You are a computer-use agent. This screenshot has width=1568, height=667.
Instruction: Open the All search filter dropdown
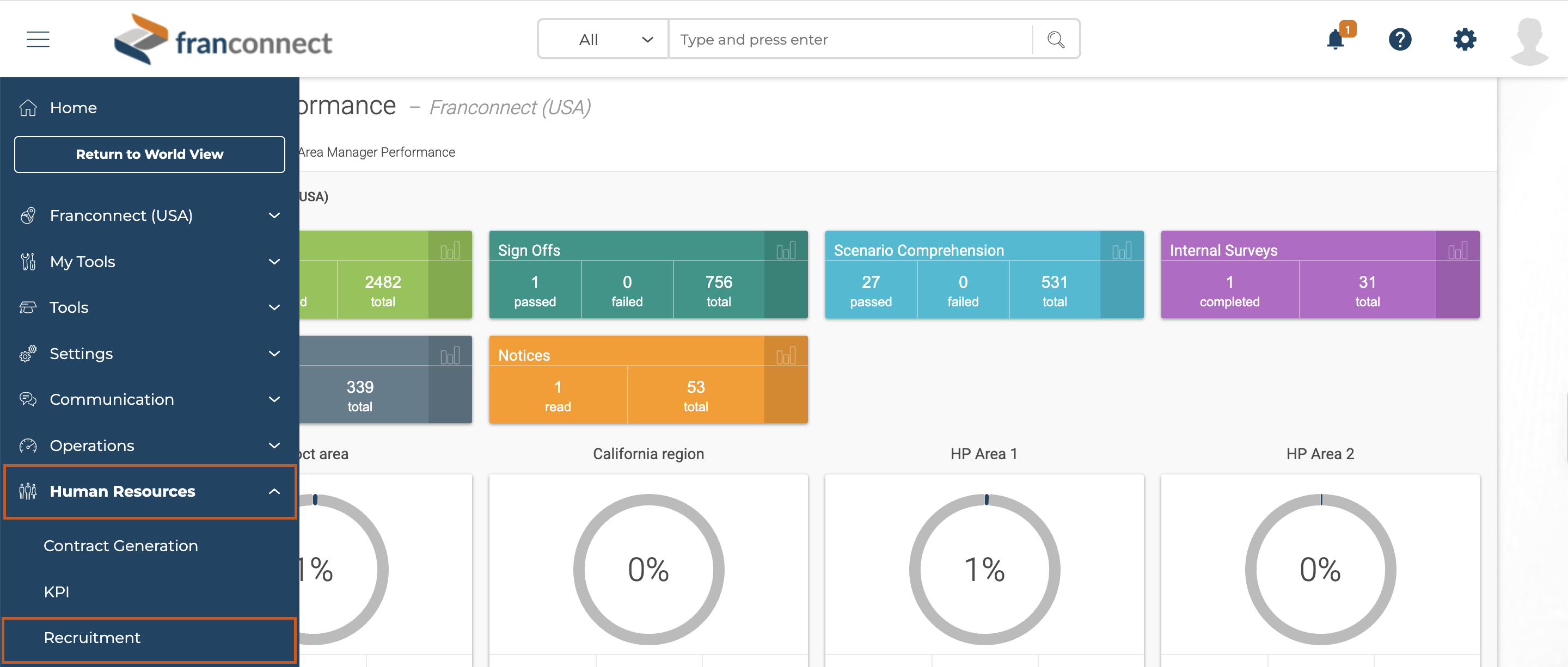pos(603,40)
